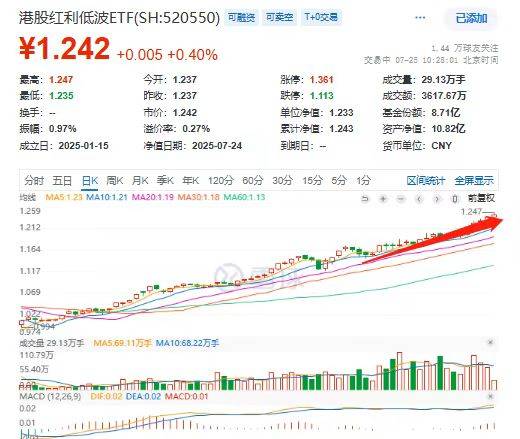Select the 周K tab
Image resolution: width=520 pixels, height=439 pixels.
click(115, 181)
